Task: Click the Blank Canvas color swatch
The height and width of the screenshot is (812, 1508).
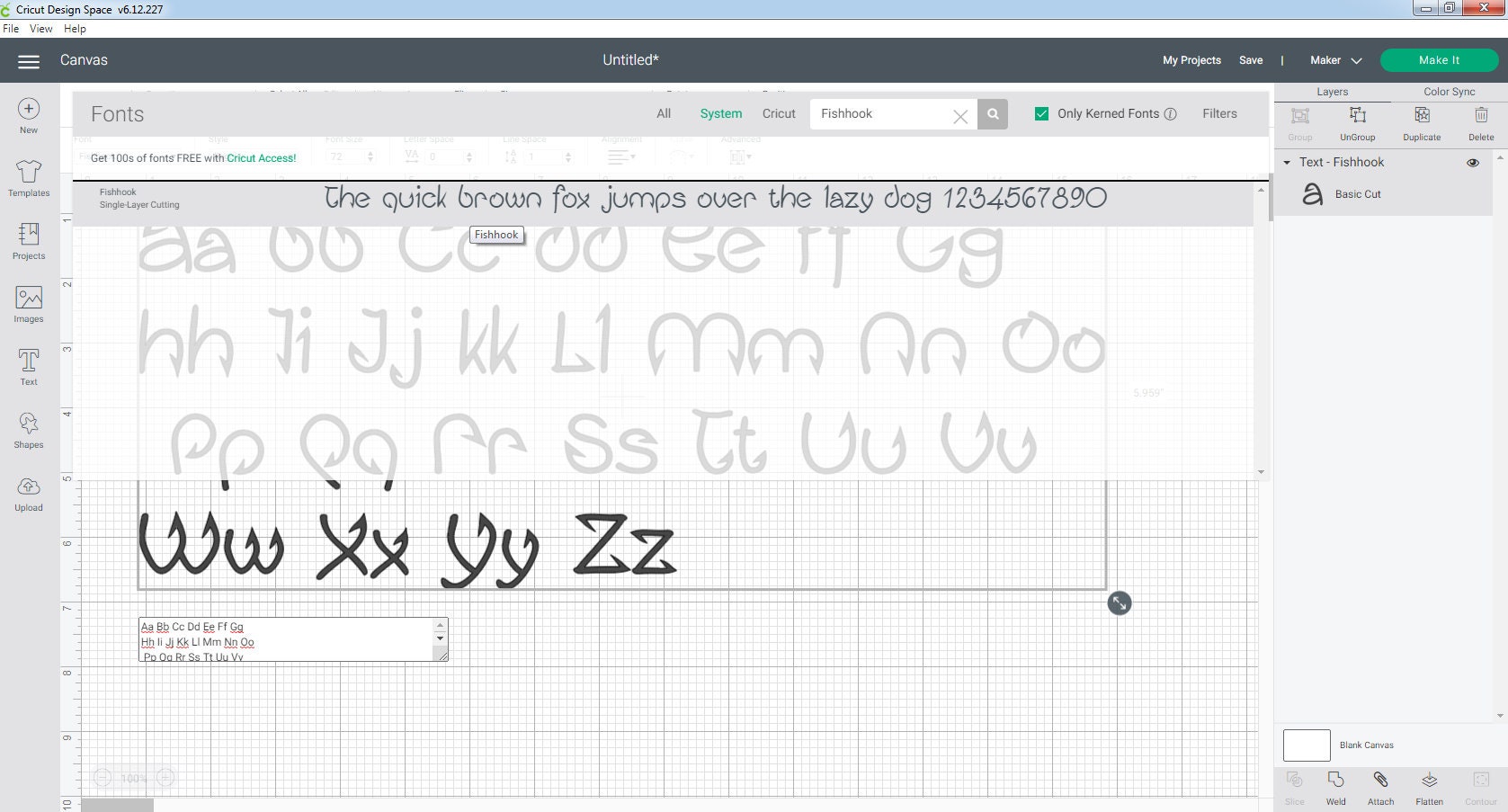Action: (1306, 745)
